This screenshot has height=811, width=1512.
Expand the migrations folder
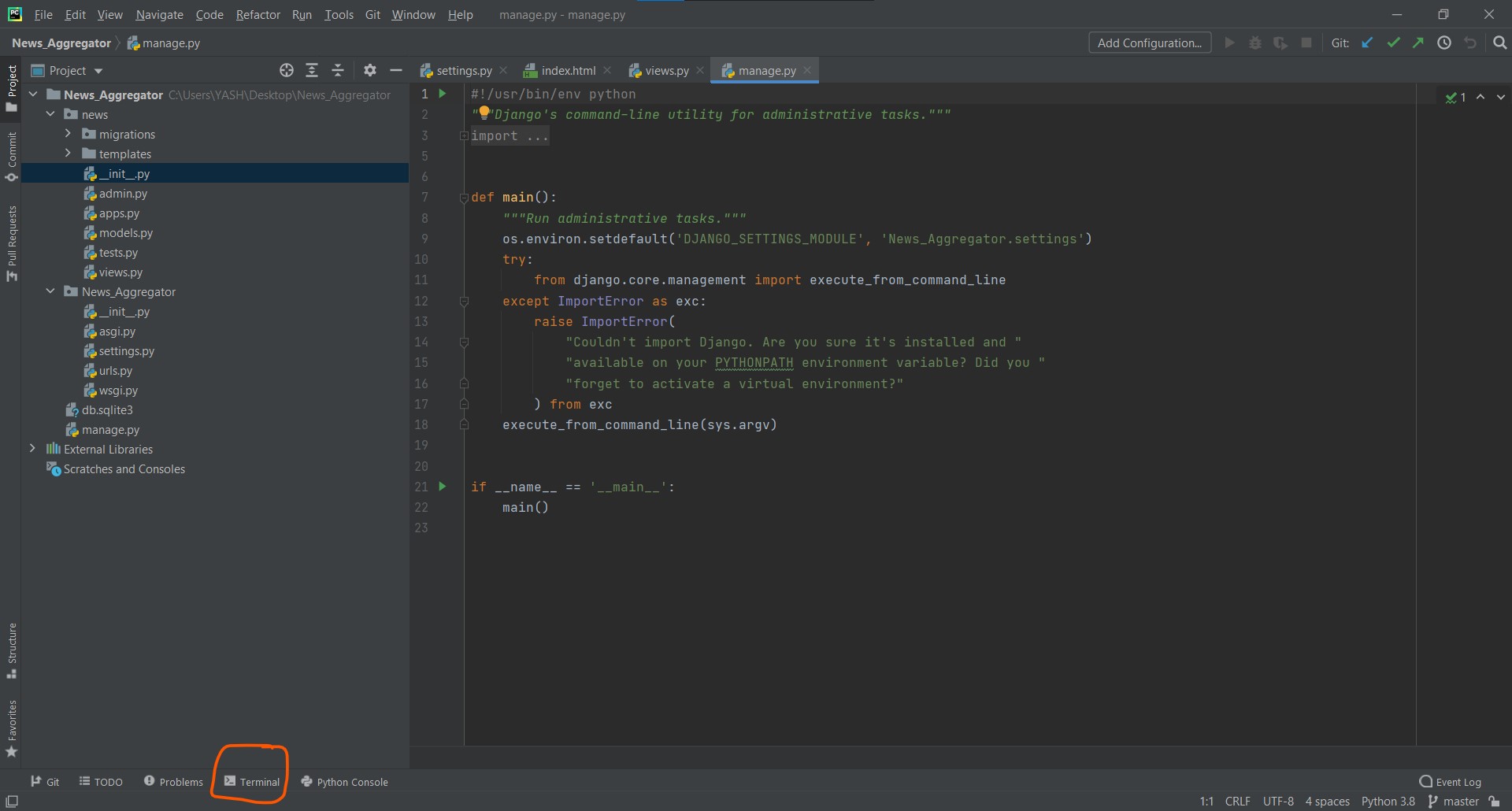tap(68, 134)
